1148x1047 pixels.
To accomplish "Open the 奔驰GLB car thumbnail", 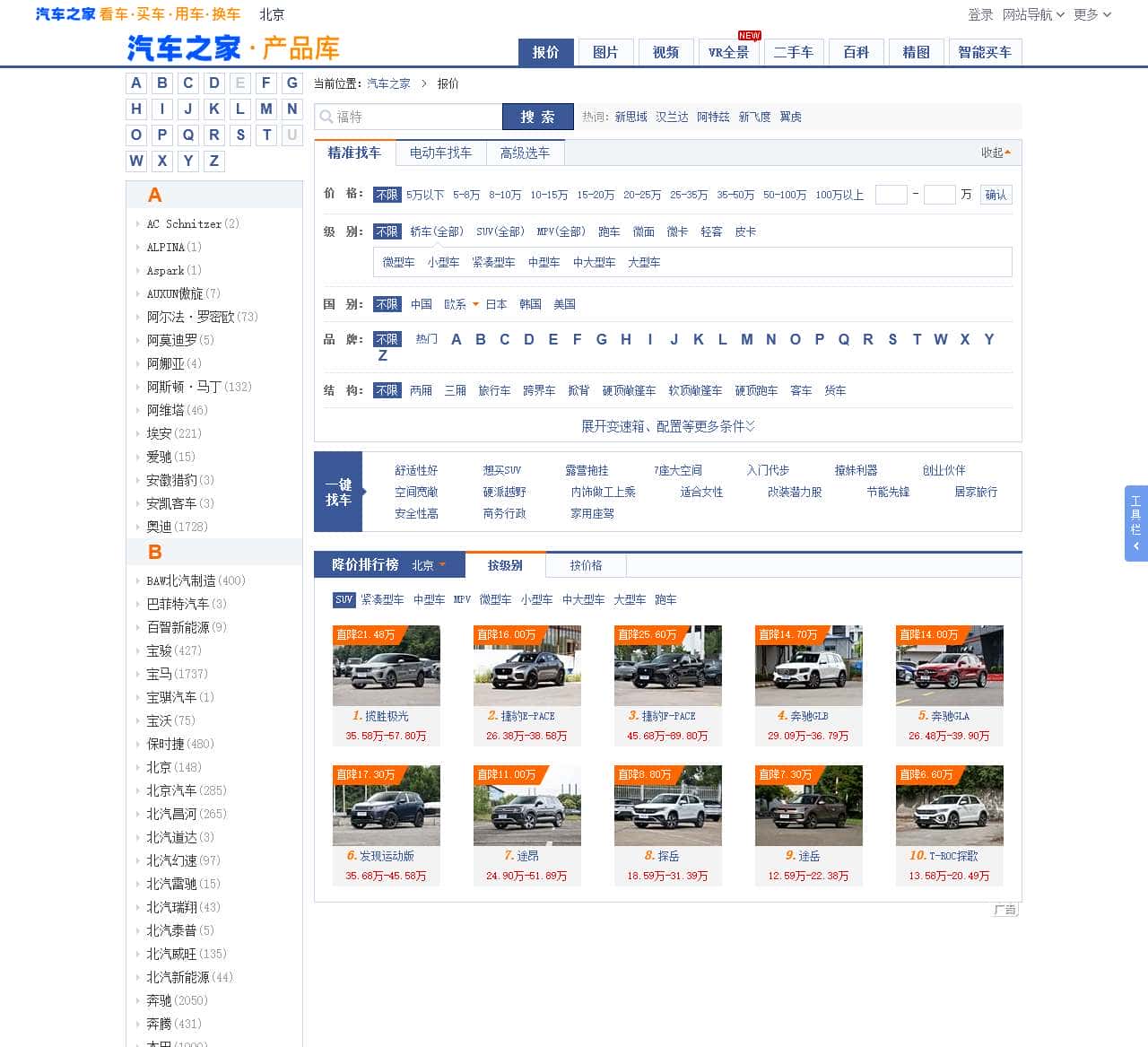I will [x=809, y=666].
